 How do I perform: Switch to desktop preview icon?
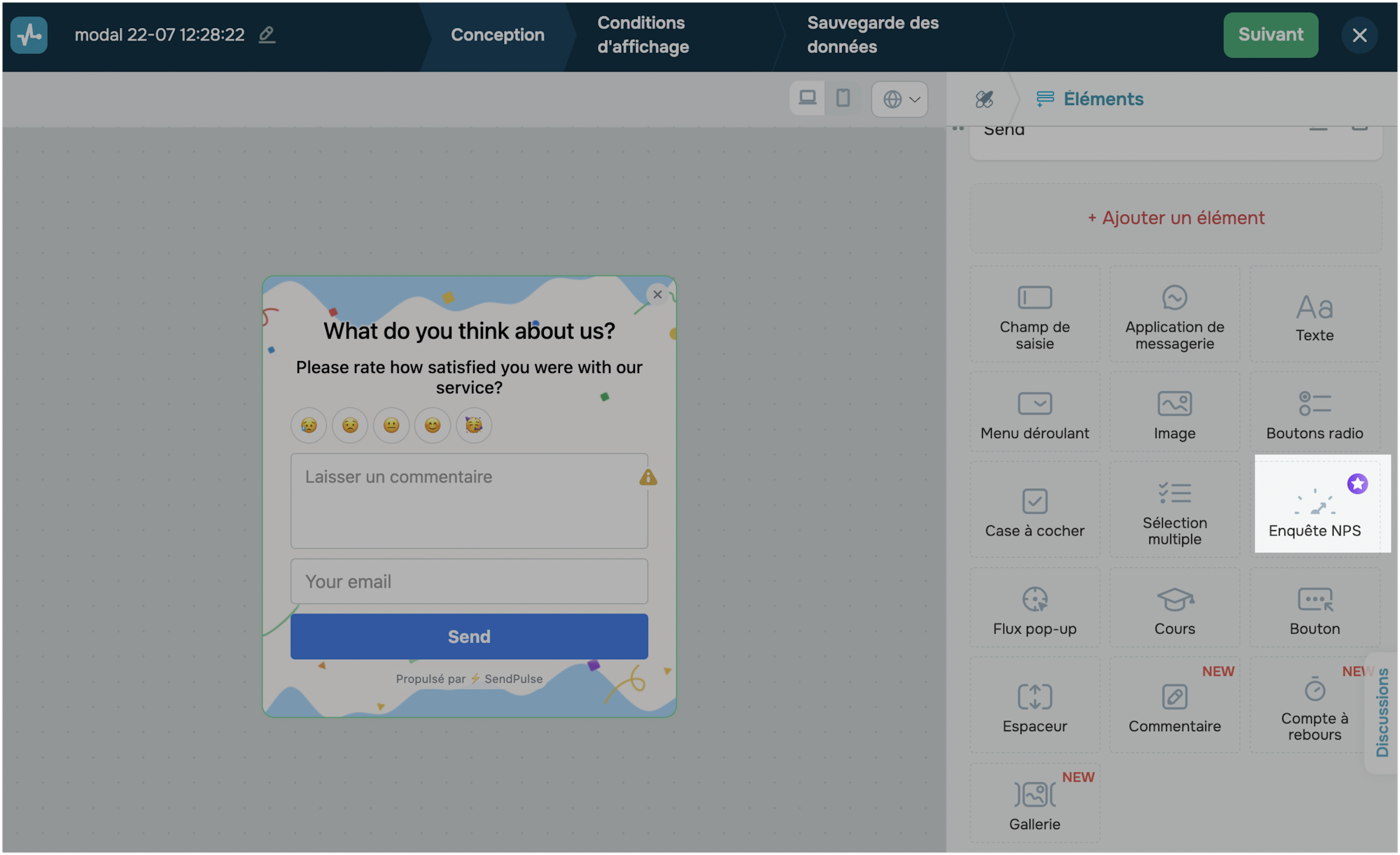pos(807,98)
